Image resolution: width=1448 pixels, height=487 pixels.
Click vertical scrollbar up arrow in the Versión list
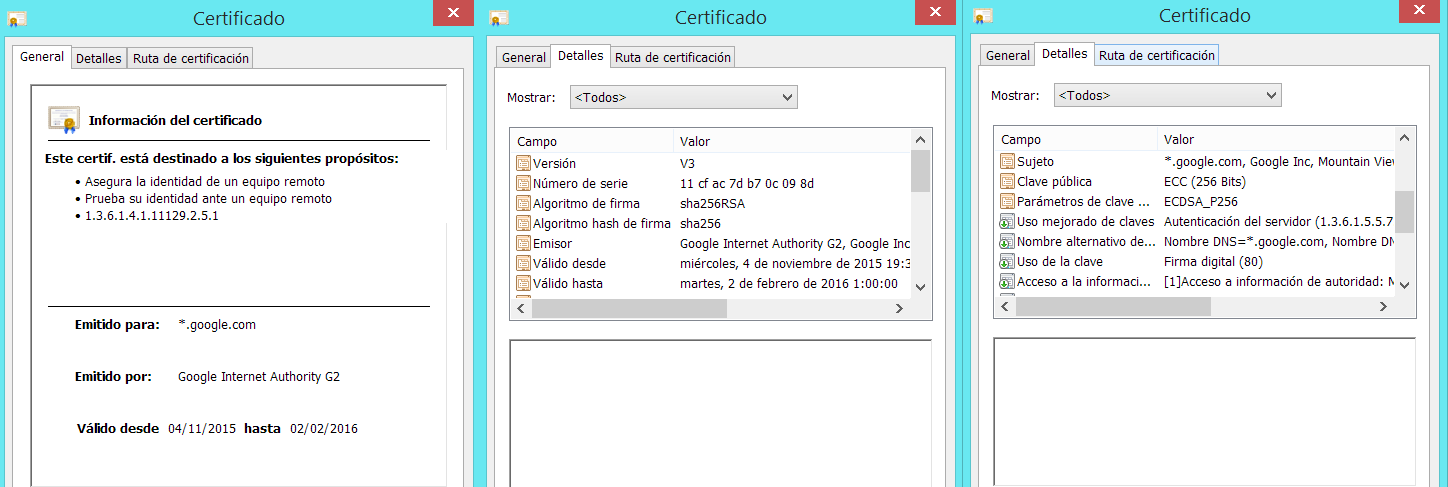pos(921,140)
